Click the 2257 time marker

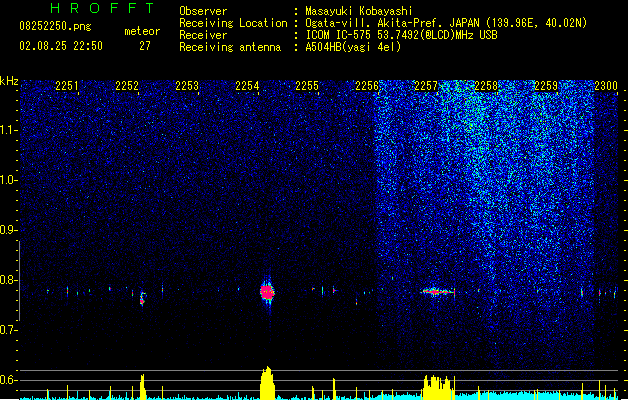[426, 86]
